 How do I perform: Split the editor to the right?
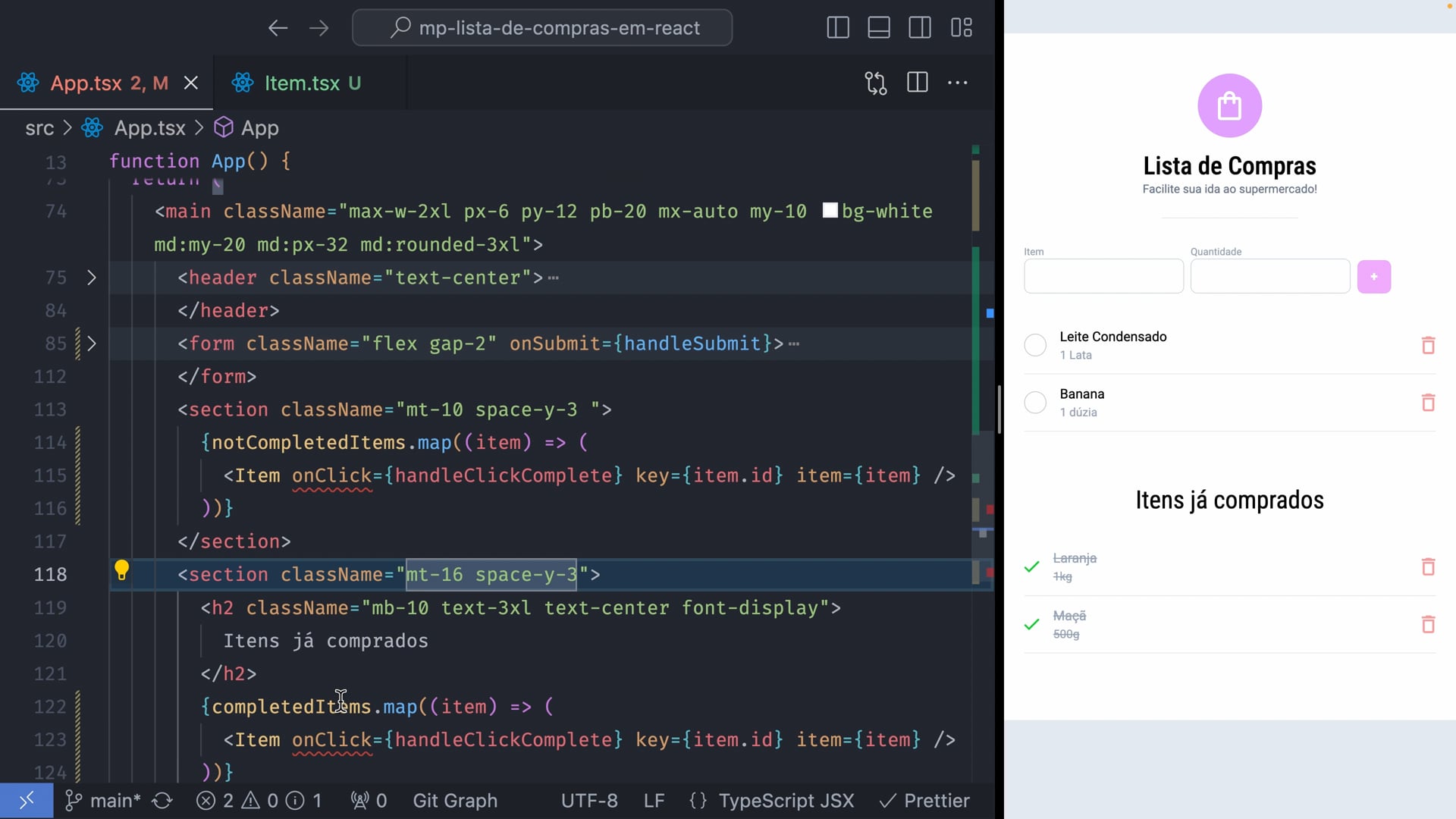click(917, 83)
